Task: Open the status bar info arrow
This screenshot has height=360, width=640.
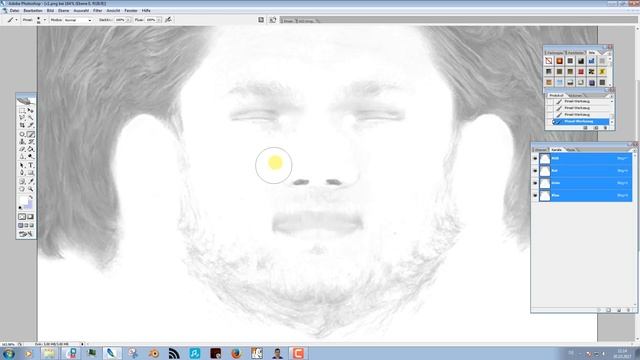Action: pyautogui.click(x=82, y=344)
